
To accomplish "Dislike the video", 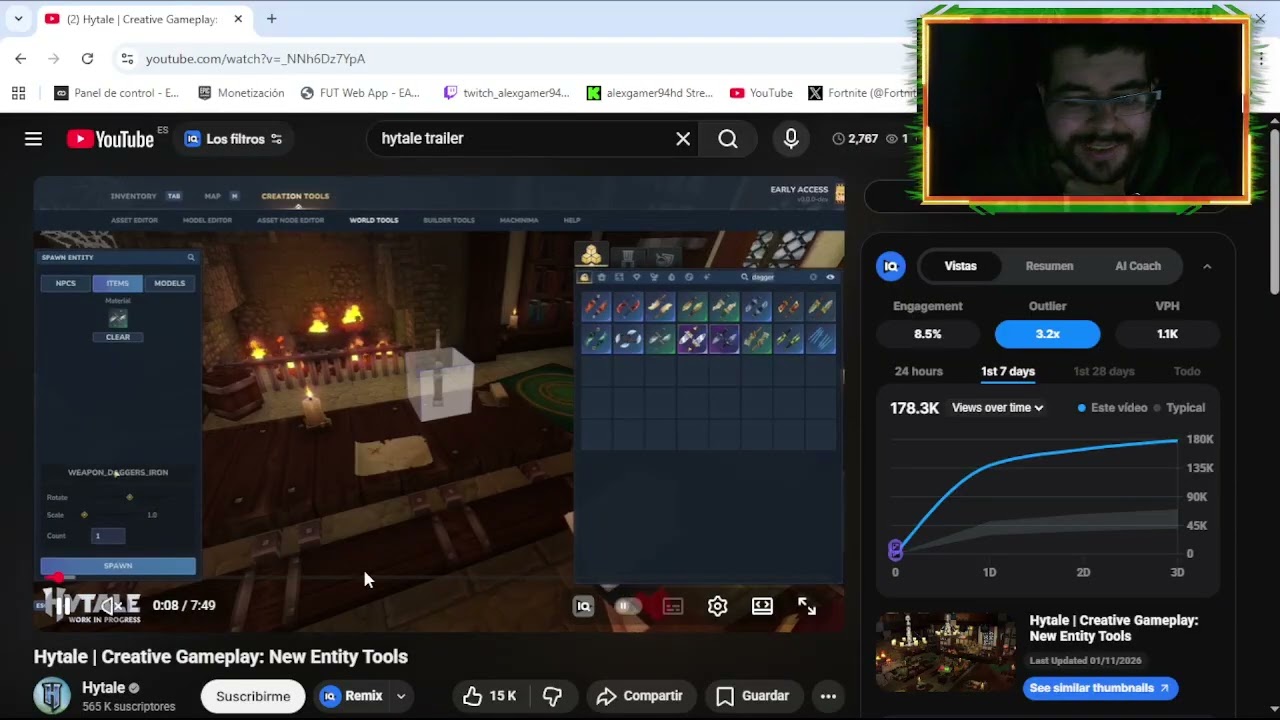I will tap(552, 696).
